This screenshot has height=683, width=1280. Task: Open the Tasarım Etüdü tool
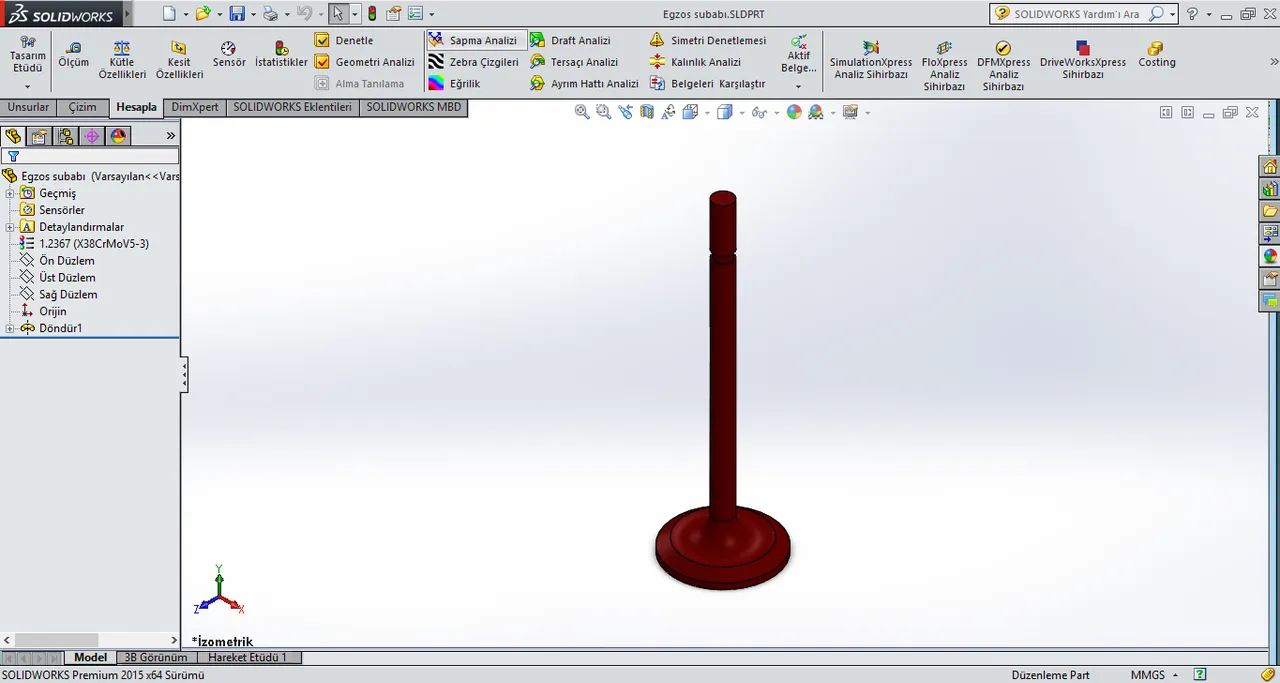point(27,55)
